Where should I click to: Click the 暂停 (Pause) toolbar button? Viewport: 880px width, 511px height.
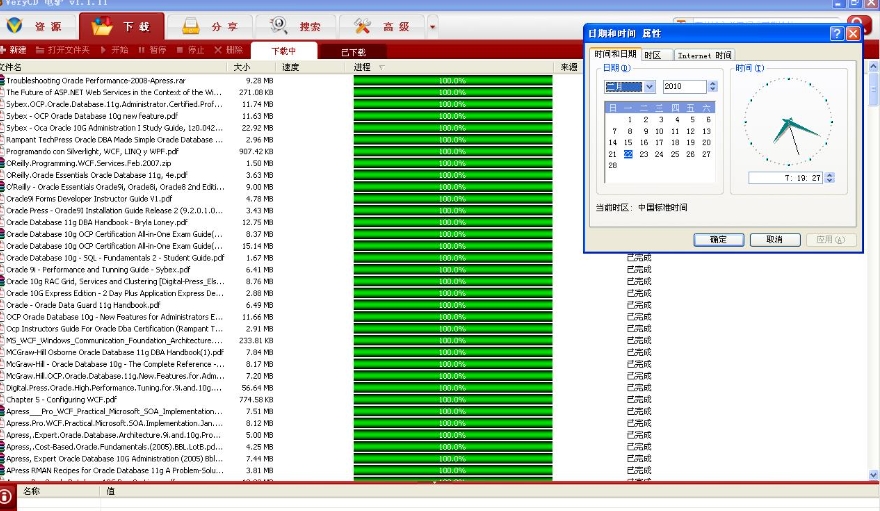[x=152, y=50]
